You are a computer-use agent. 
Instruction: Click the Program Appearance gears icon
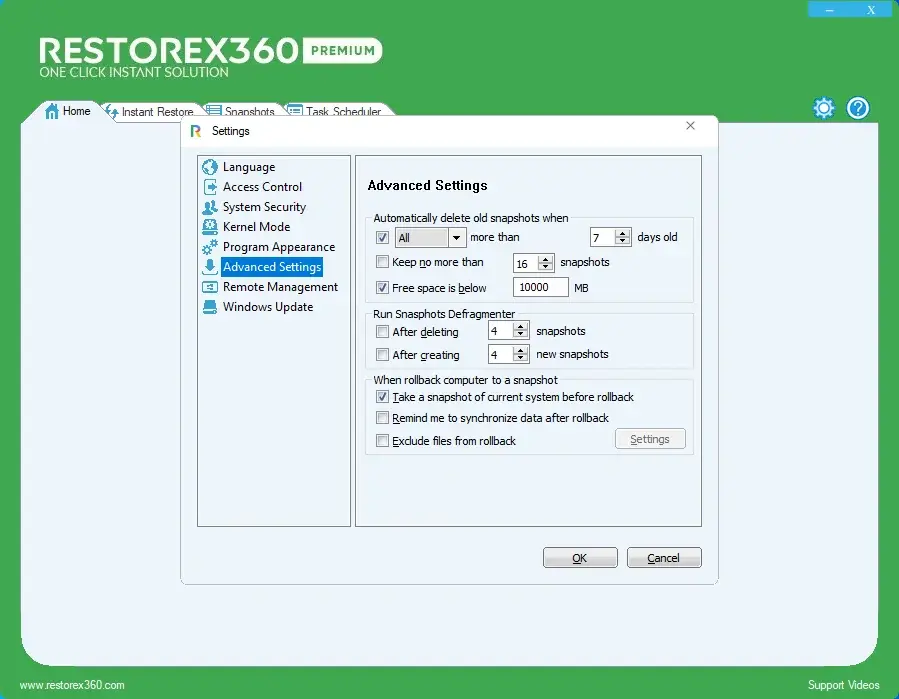[210, 247]
